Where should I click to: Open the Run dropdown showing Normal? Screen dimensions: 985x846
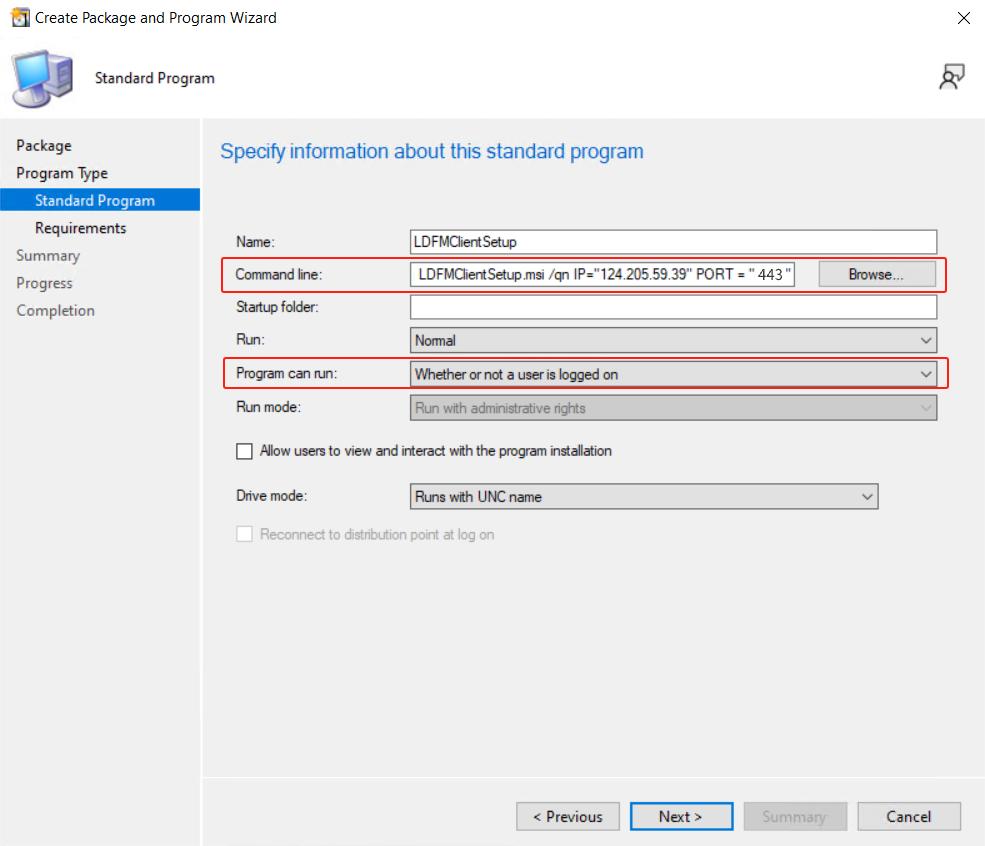673,341
